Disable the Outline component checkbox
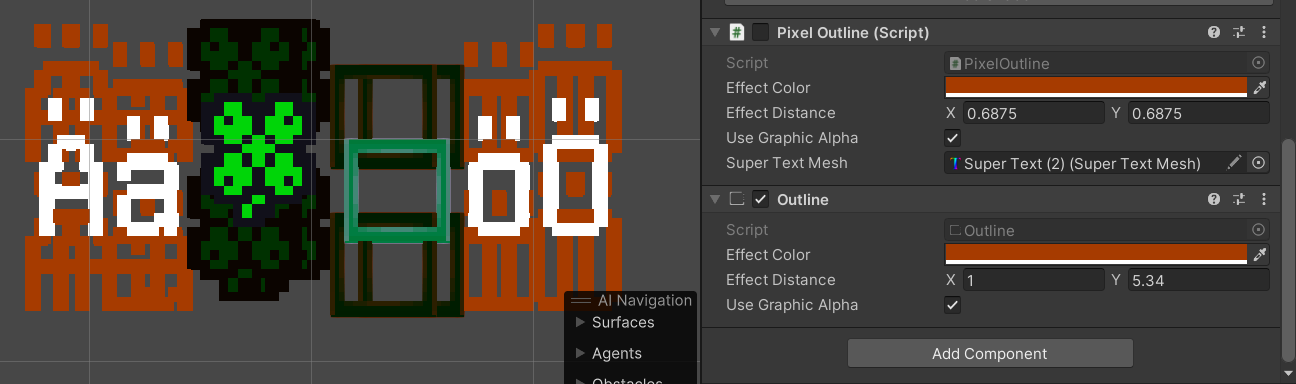This screenshot has width=1296, height=384. 761,199
